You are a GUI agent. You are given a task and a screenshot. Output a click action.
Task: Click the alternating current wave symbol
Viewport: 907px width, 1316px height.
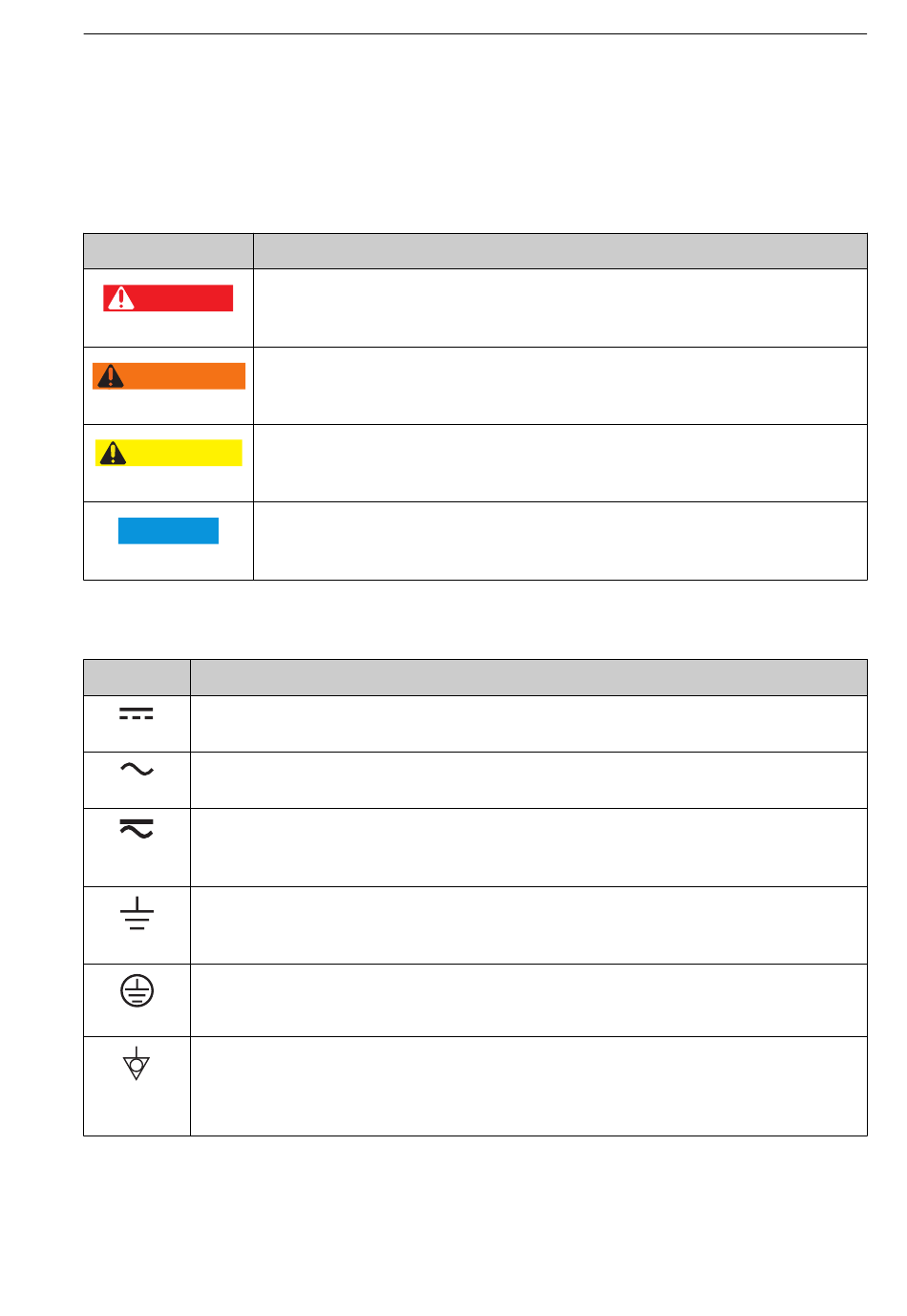[x=137, y=769]
